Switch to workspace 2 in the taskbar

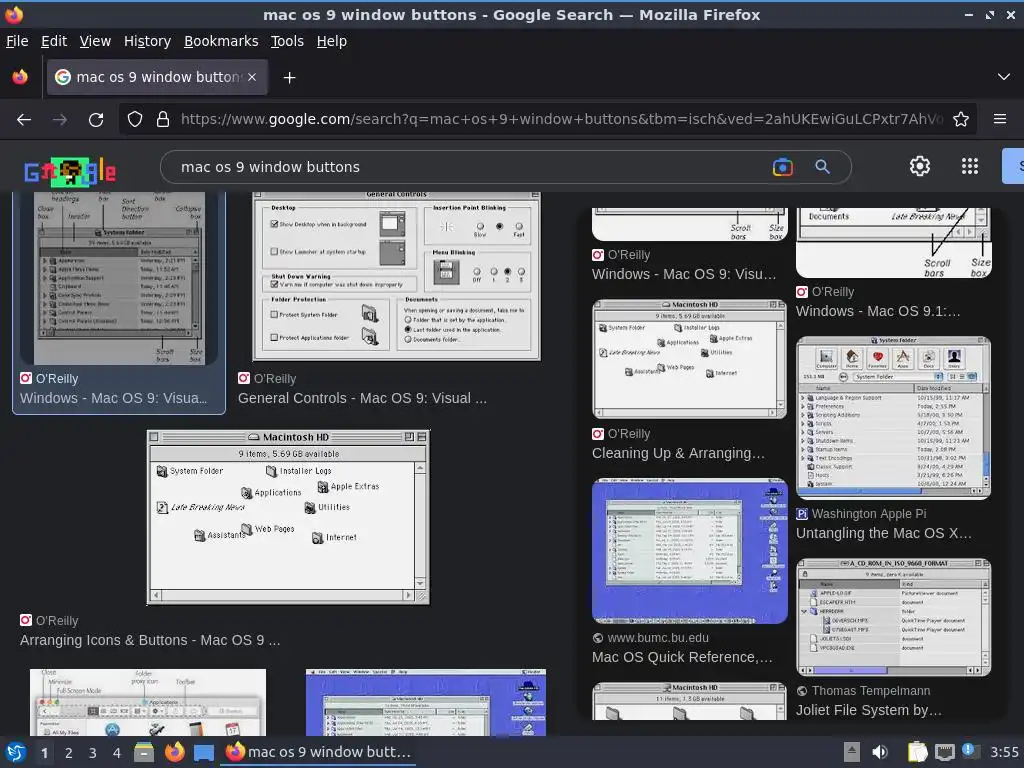[69, 753]
